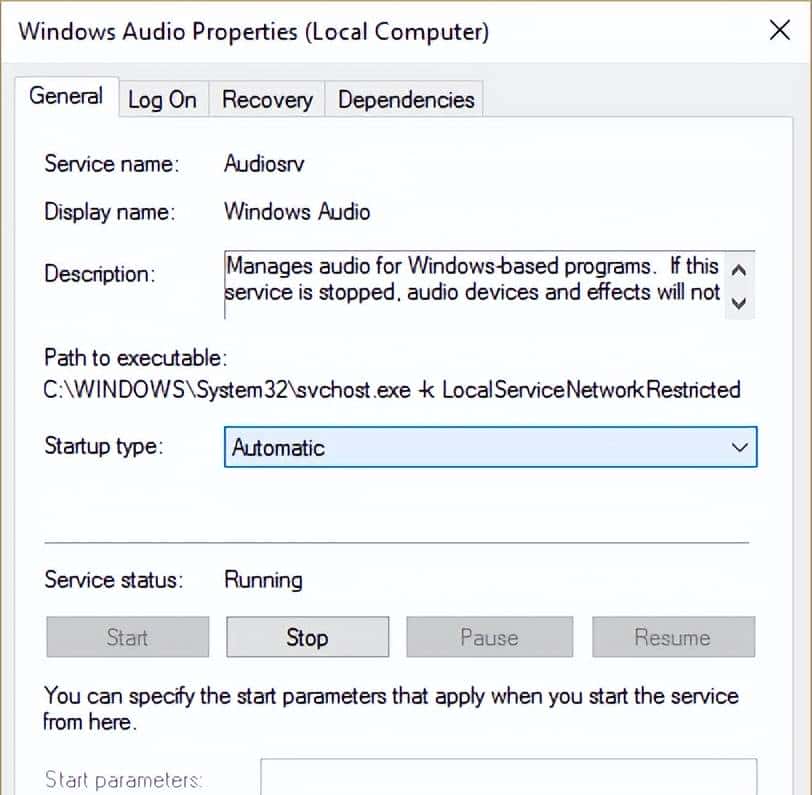Switch to the General tab

tap(66, 97)
